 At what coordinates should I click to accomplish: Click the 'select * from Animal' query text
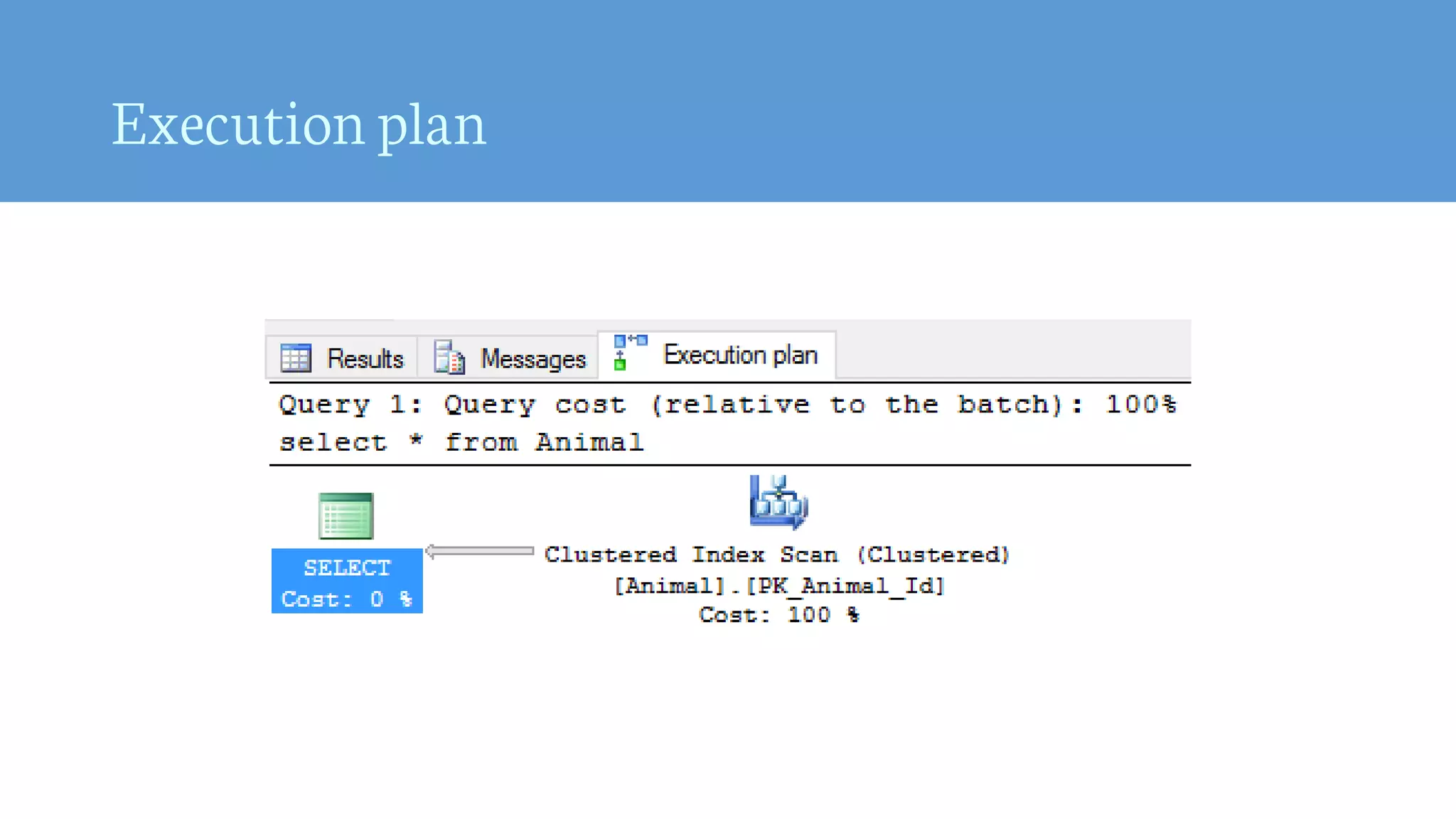pyautogui.click(x=461, y=442)
